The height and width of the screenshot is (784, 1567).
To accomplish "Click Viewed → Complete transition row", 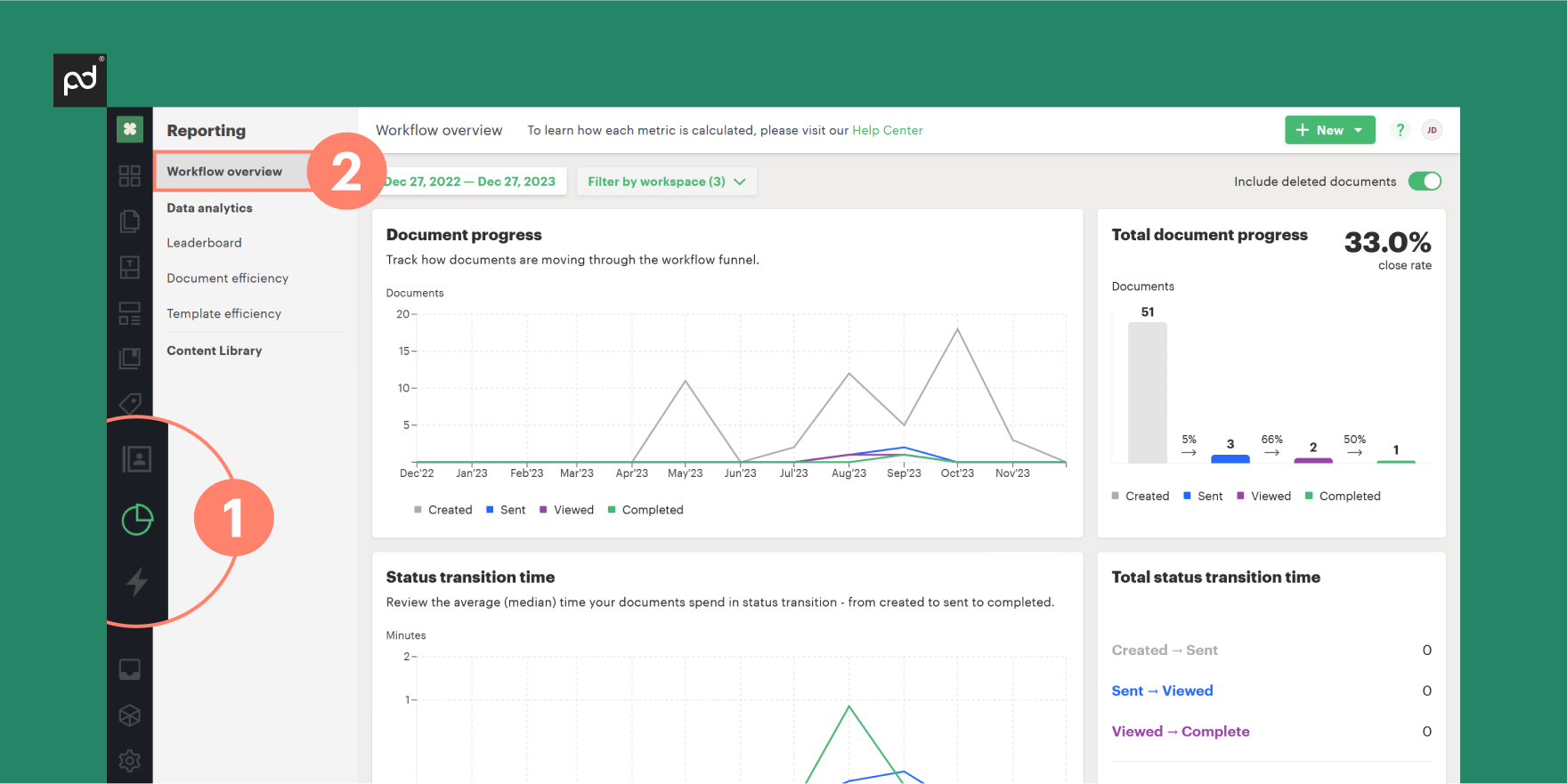I will click(x=1271, y=731).
